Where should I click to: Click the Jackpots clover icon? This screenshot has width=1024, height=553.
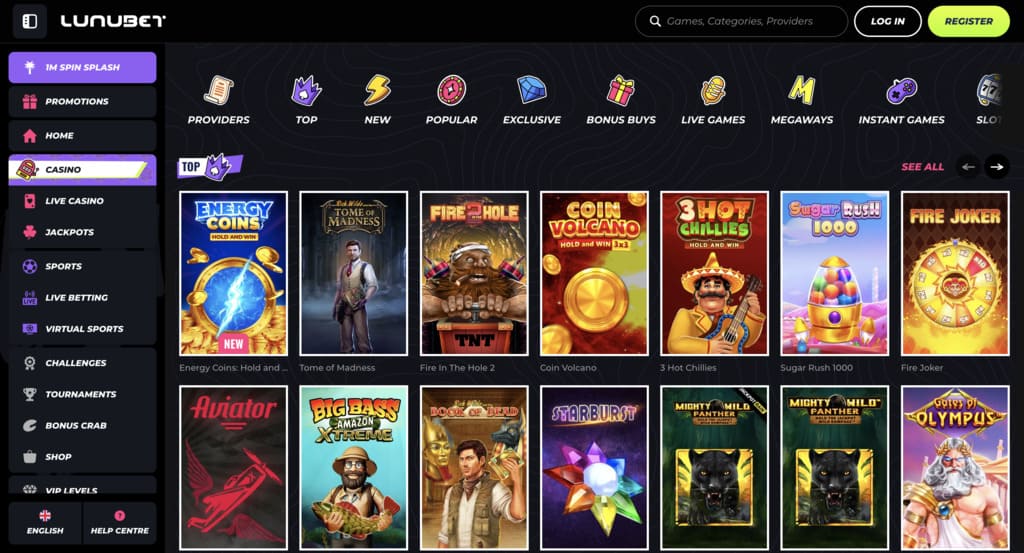click(29, 232)
